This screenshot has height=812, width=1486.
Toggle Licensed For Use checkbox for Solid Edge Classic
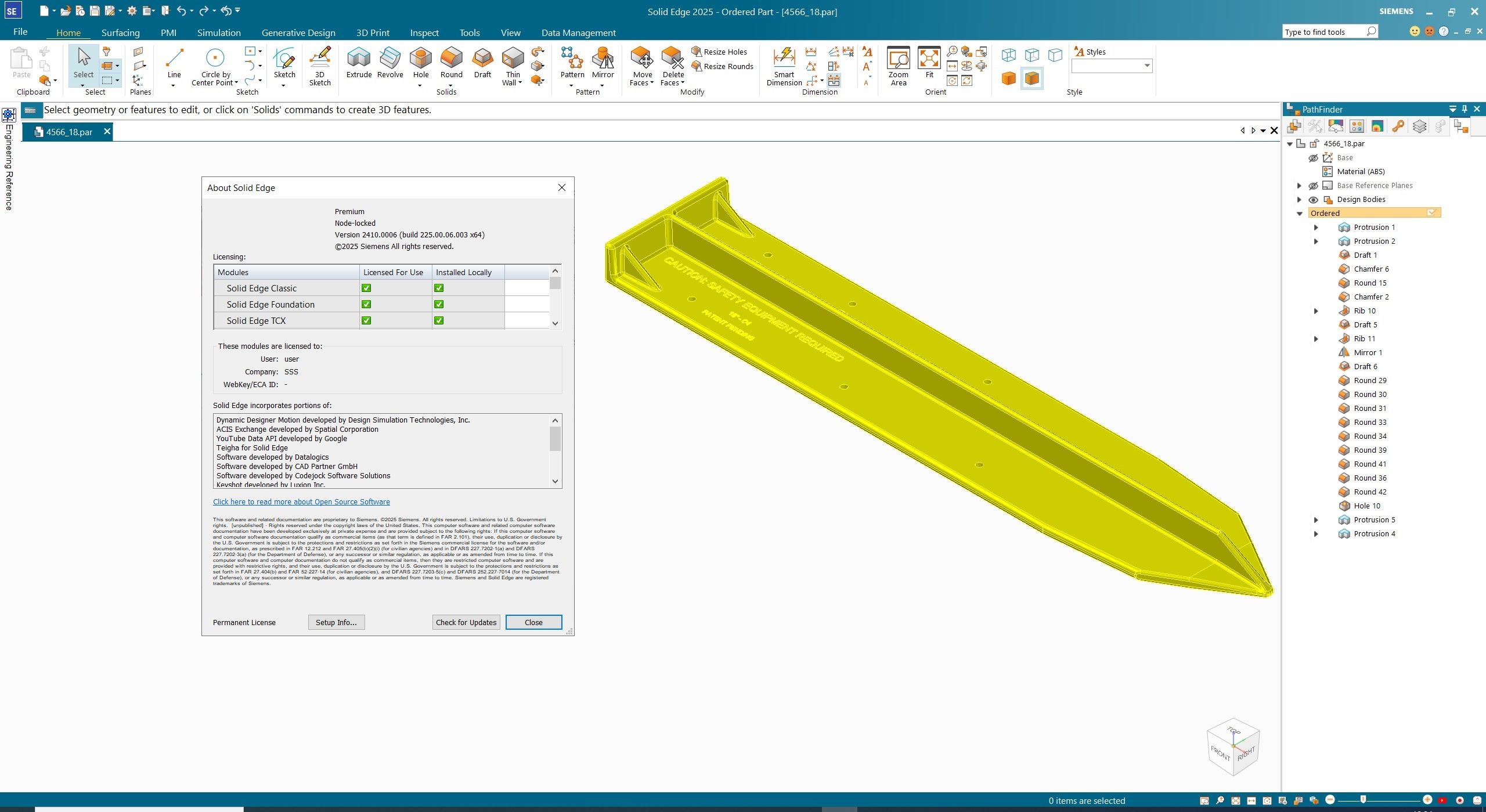tap(366, 288)
